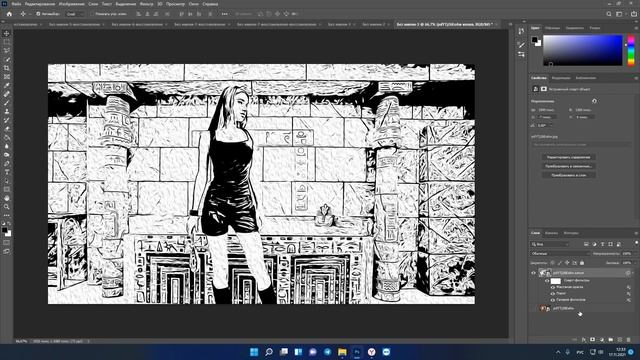Screen dimensions: 640x360
Task: Select the Clone Stamp tool
Action: tap(7, 111)
